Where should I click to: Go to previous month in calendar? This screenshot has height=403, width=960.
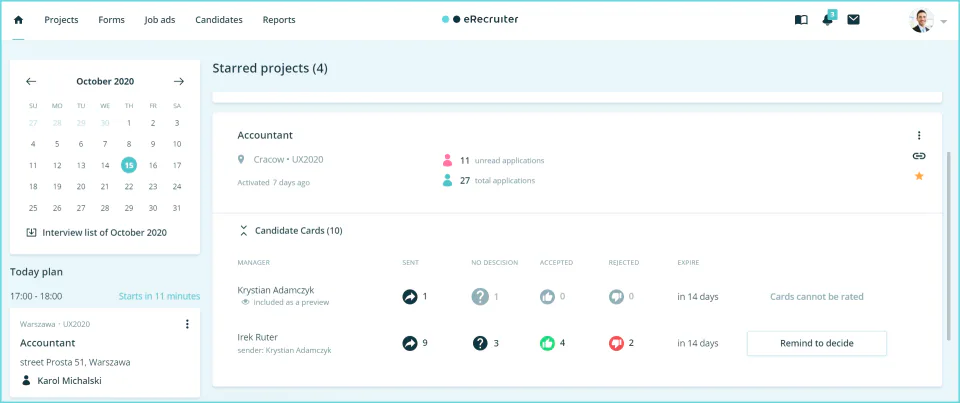(x=31, y=81)
